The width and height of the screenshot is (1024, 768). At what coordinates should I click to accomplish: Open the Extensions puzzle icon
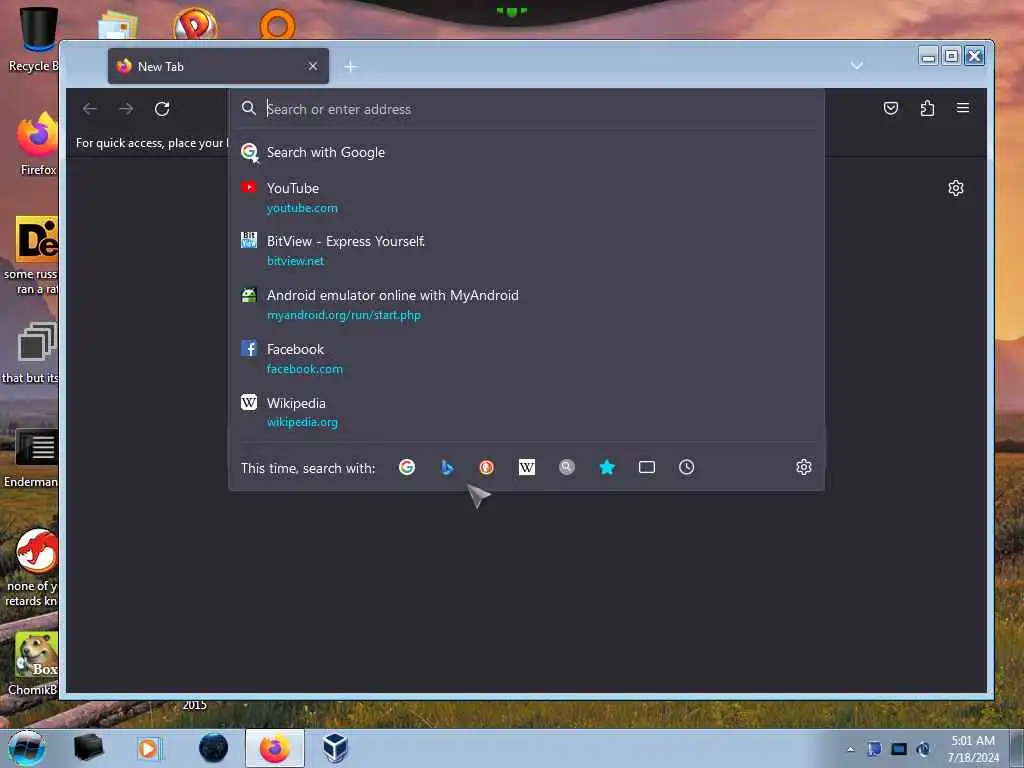coord(927,108)
